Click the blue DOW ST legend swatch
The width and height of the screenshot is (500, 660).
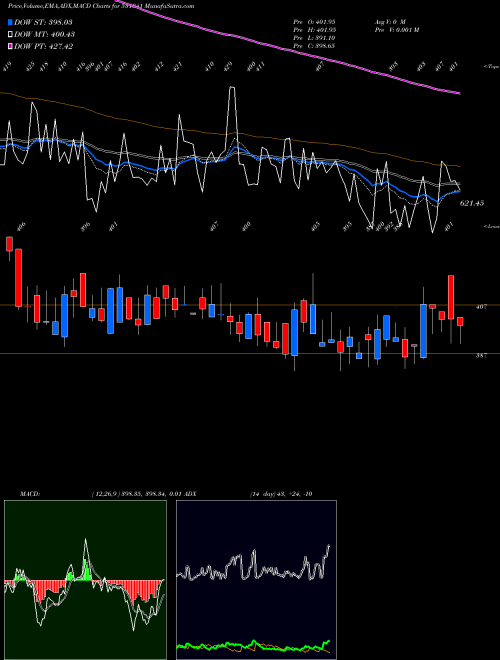tap(11, 22)
